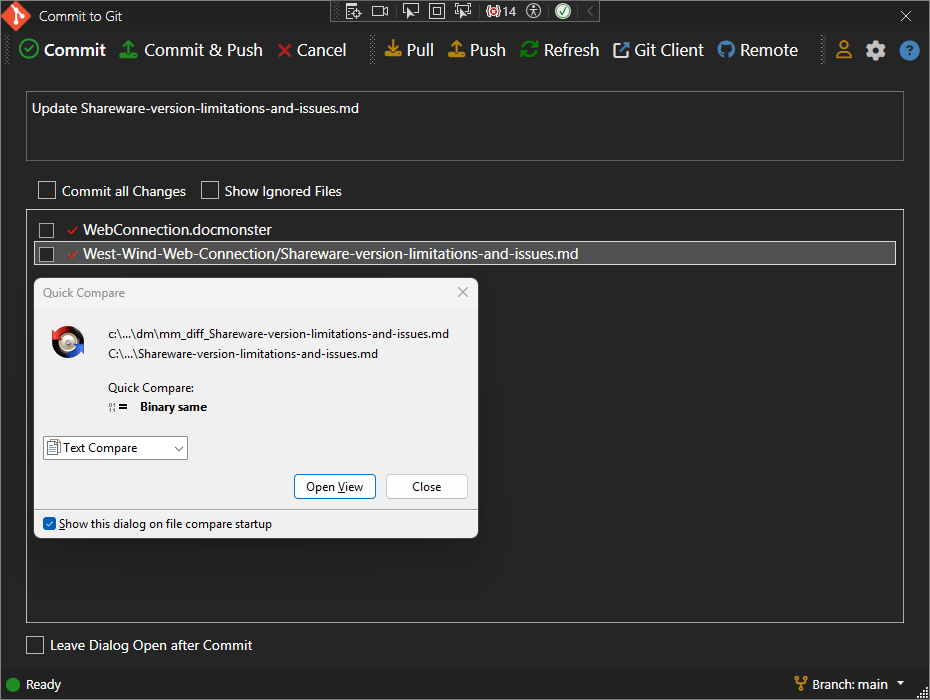Image resolution: width=930 pixels, height=700 pixels.
Task: Expand the Text Compare dropdown
Action: tap(115, 448)
